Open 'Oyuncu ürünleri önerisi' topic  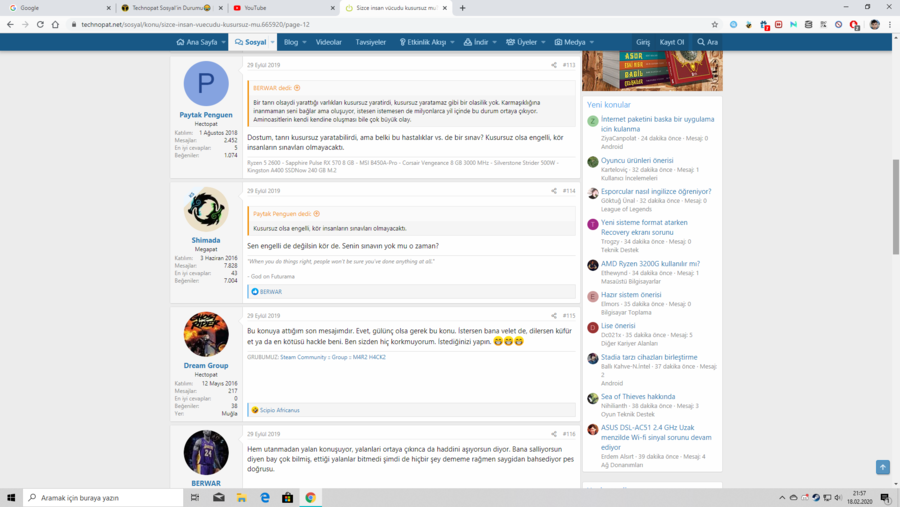point(637,160)
